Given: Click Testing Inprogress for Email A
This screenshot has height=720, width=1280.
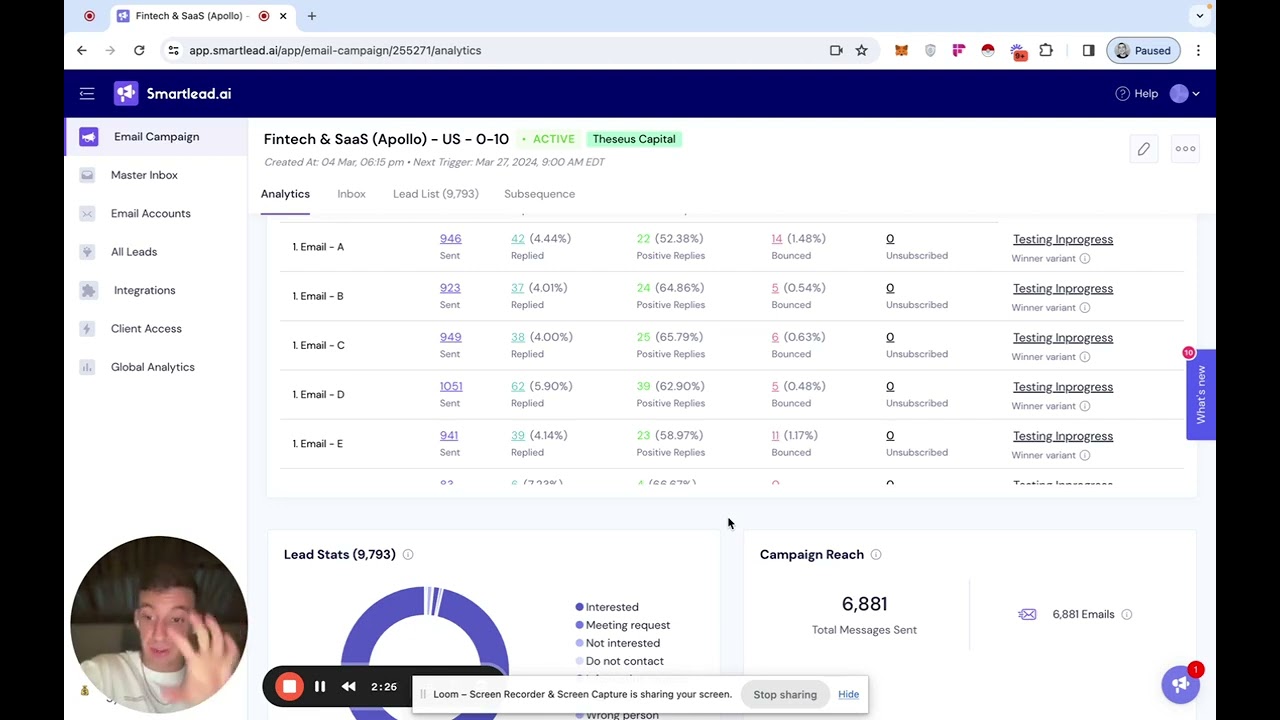Looking at the screenshot, I should [x=1062, y=239].
